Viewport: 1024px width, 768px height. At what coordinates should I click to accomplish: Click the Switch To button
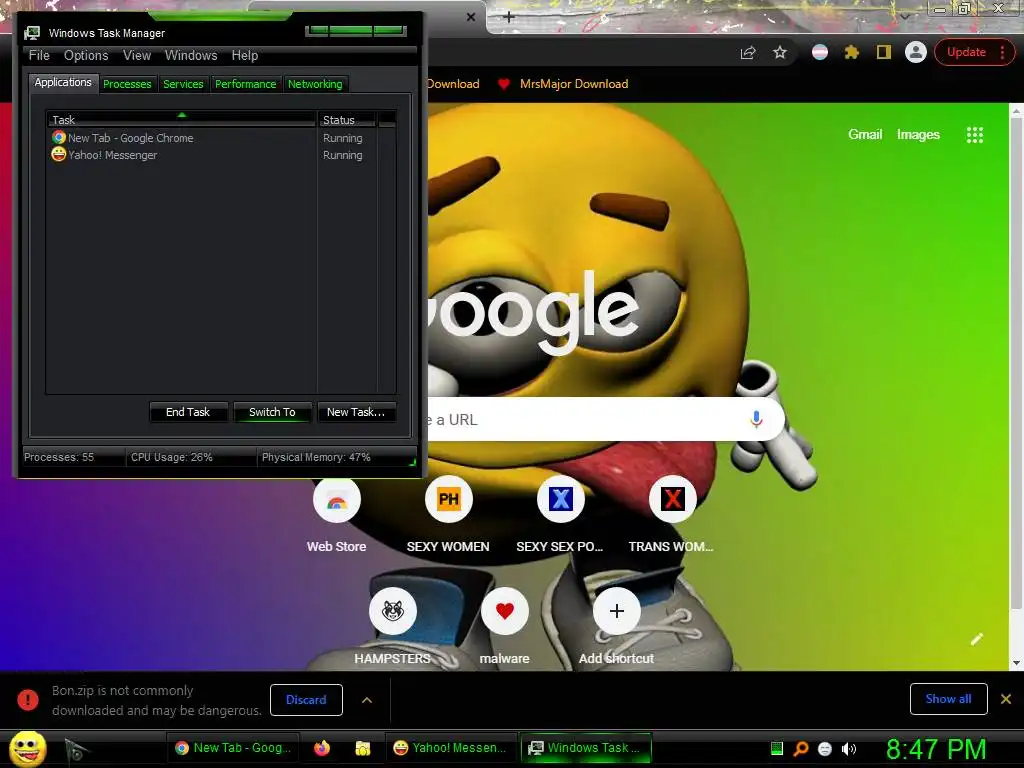pos(272,412)
